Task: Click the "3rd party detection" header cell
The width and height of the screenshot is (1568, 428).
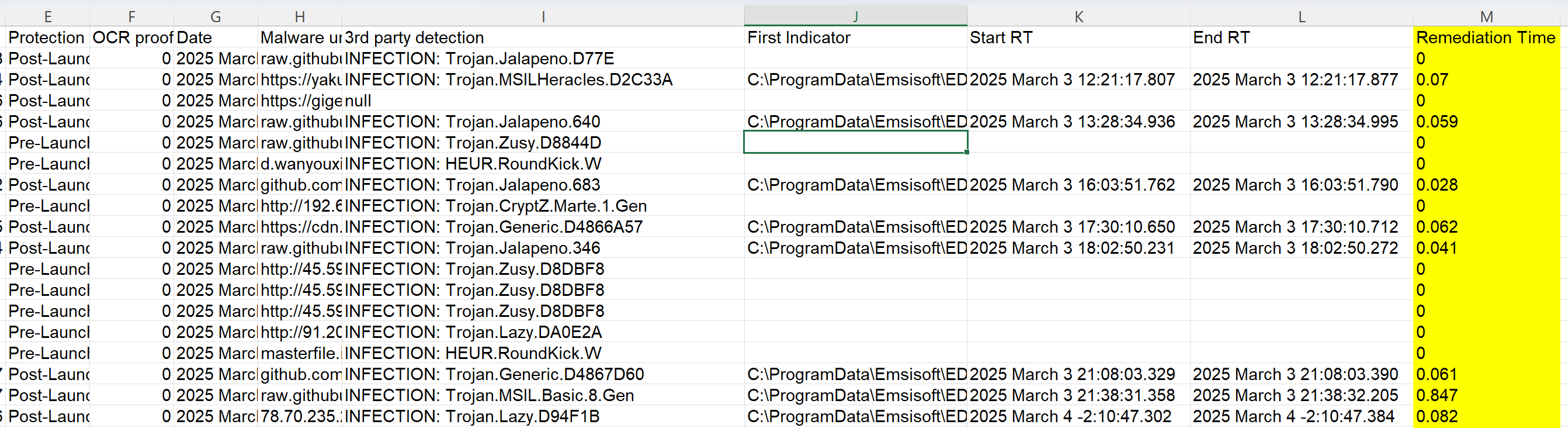Action: click(542, 38)
